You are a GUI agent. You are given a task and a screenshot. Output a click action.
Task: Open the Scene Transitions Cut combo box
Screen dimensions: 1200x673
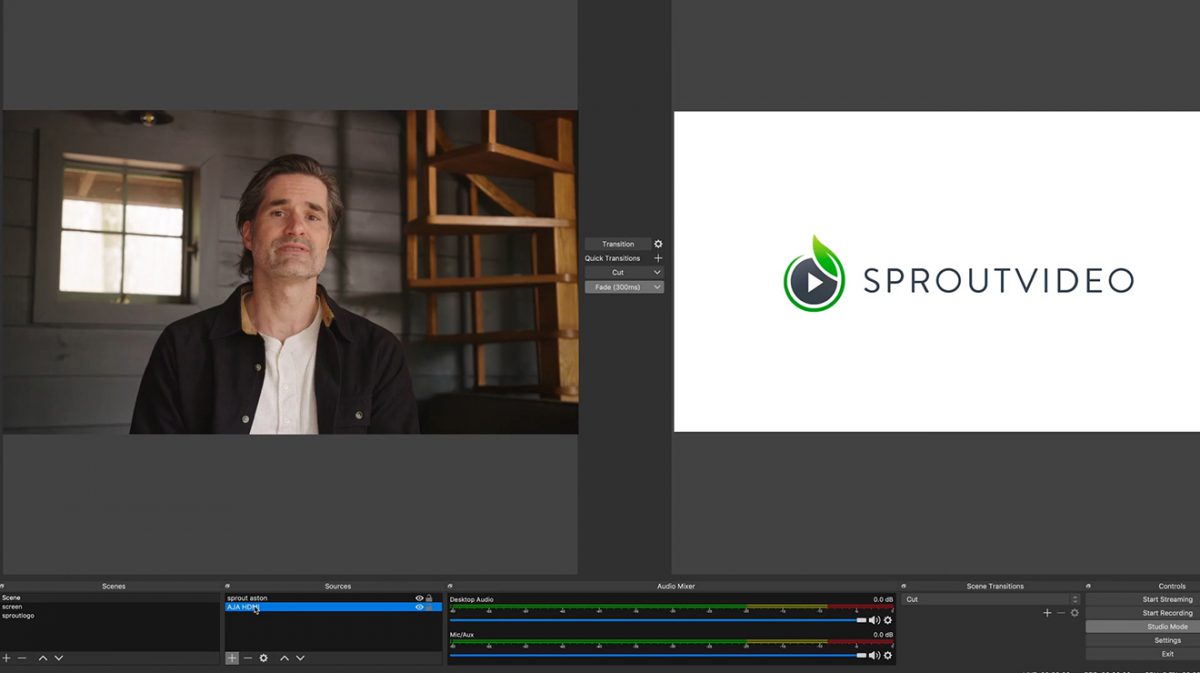[990, 599]
